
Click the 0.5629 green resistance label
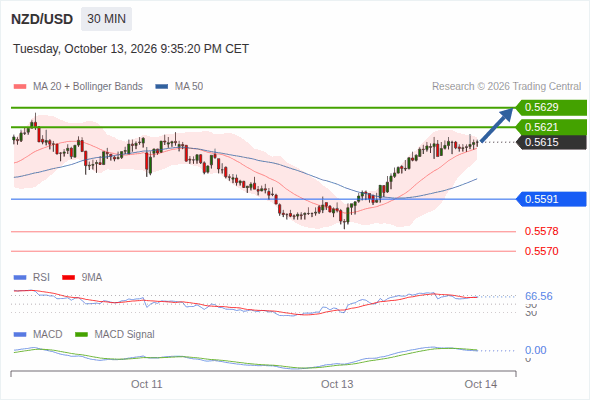pyautogui.click(x=551, y=108)
